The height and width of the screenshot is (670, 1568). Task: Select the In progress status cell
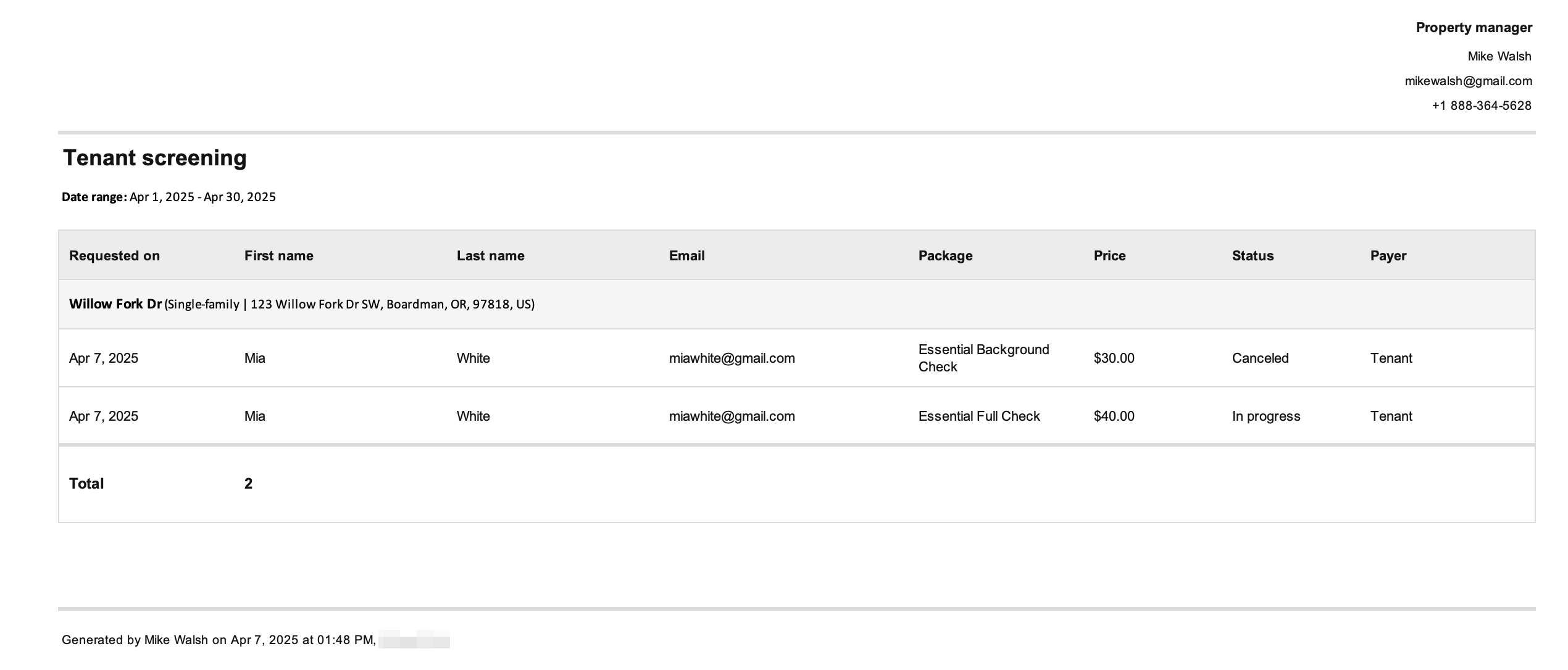click(x=1266, y=416)
